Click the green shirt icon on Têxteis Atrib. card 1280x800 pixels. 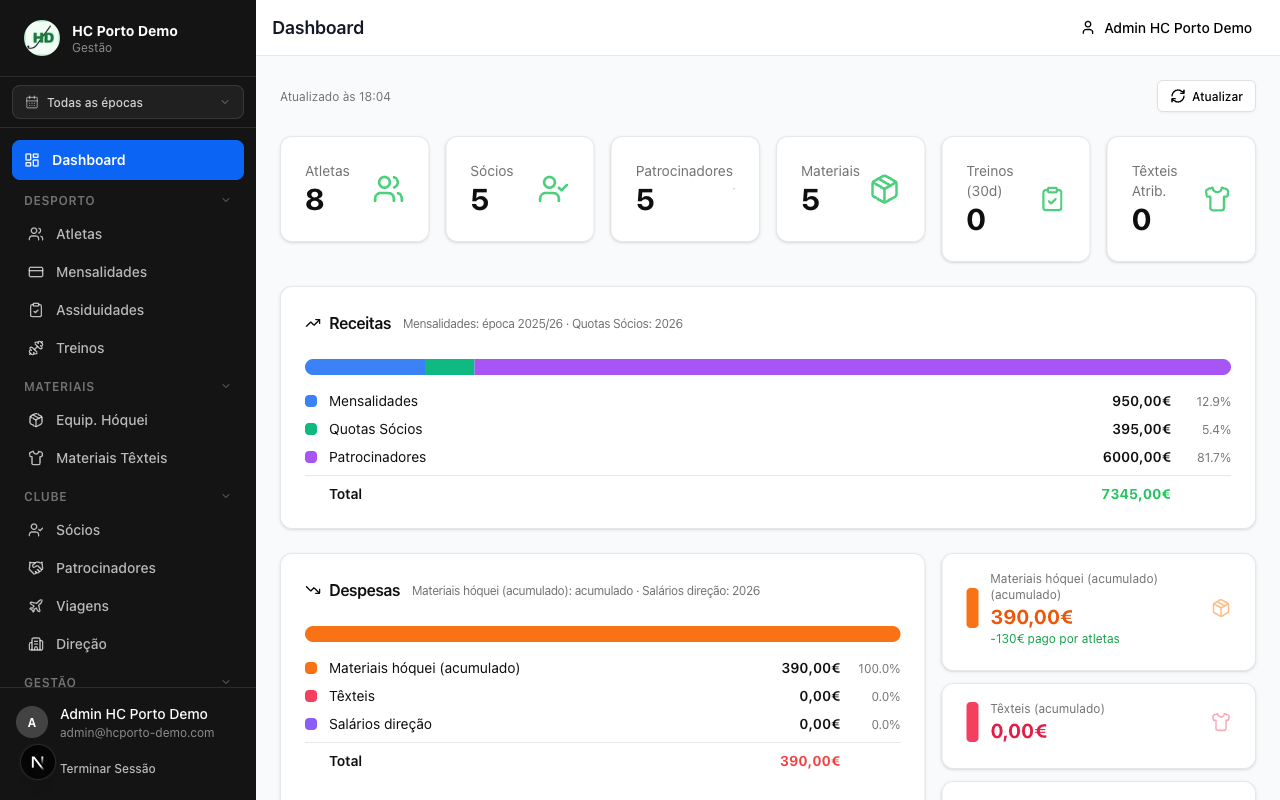coord(1217,199)
